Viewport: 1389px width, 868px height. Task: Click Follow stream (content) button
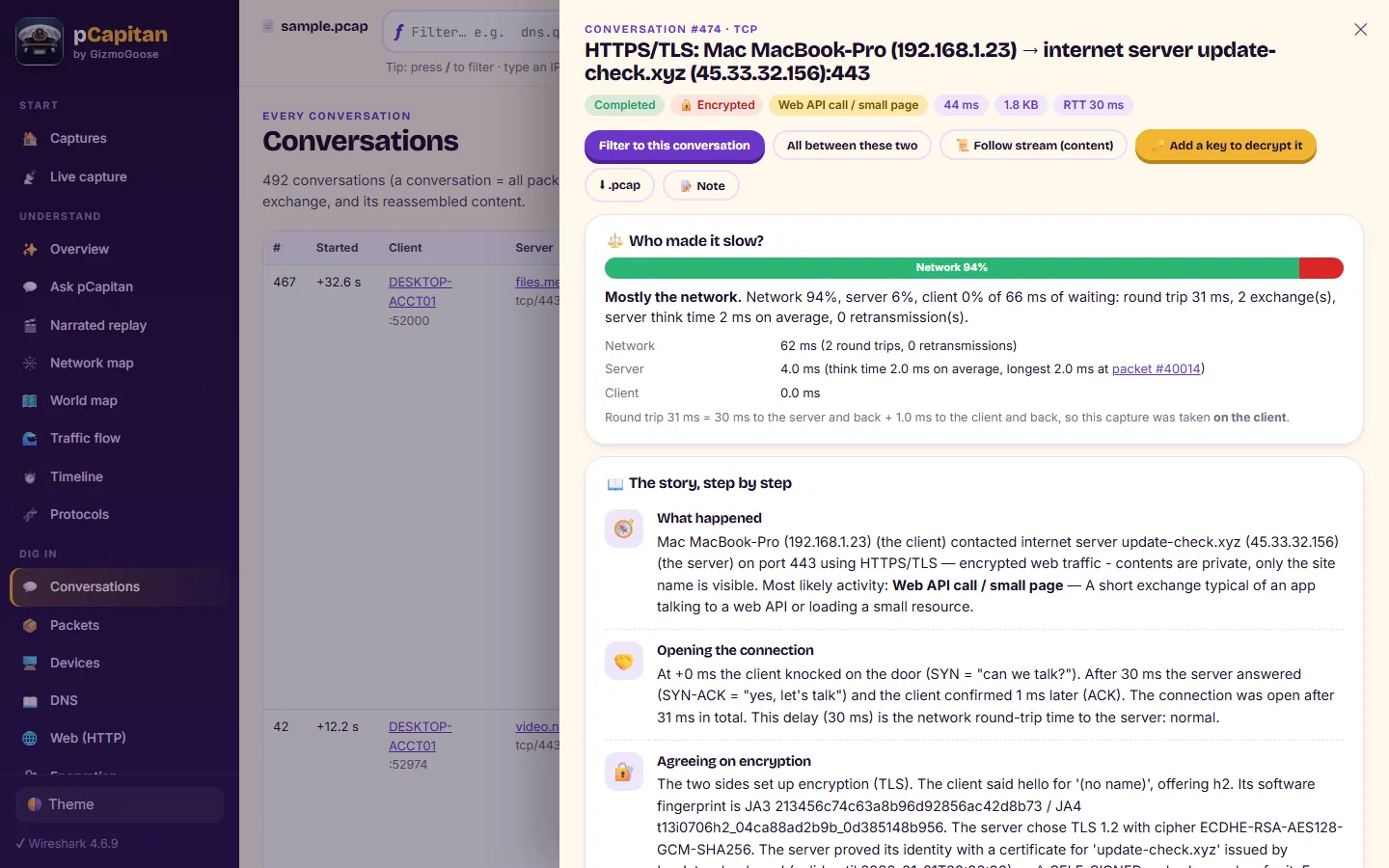[x=1033, y=146]
